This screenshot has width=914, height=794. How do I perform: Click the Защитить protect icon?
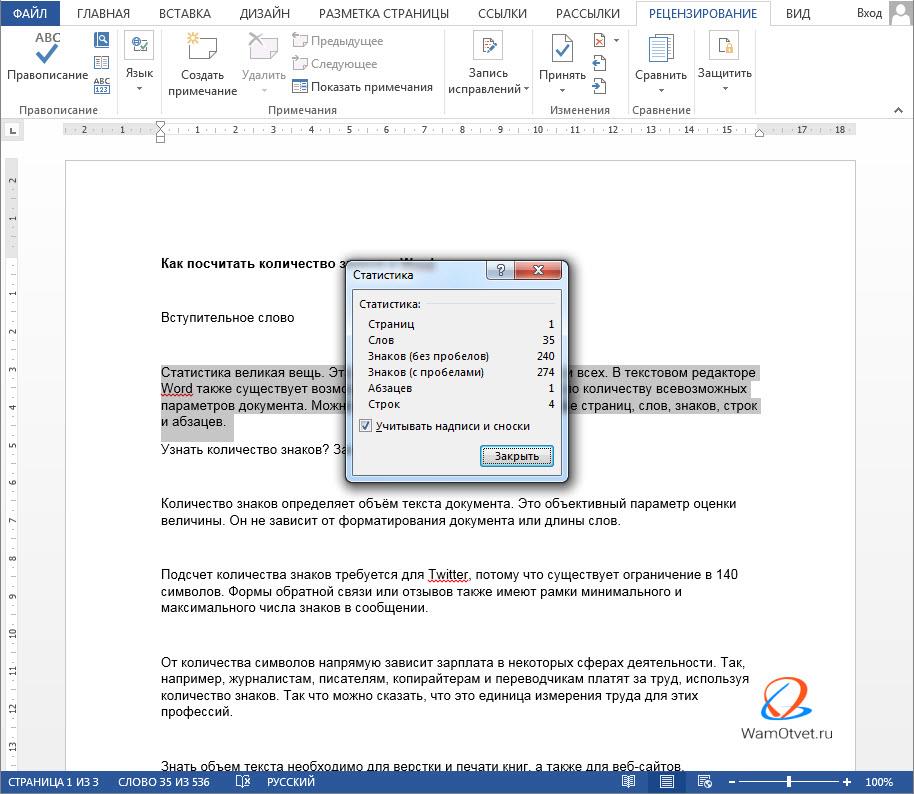(725, 45)
